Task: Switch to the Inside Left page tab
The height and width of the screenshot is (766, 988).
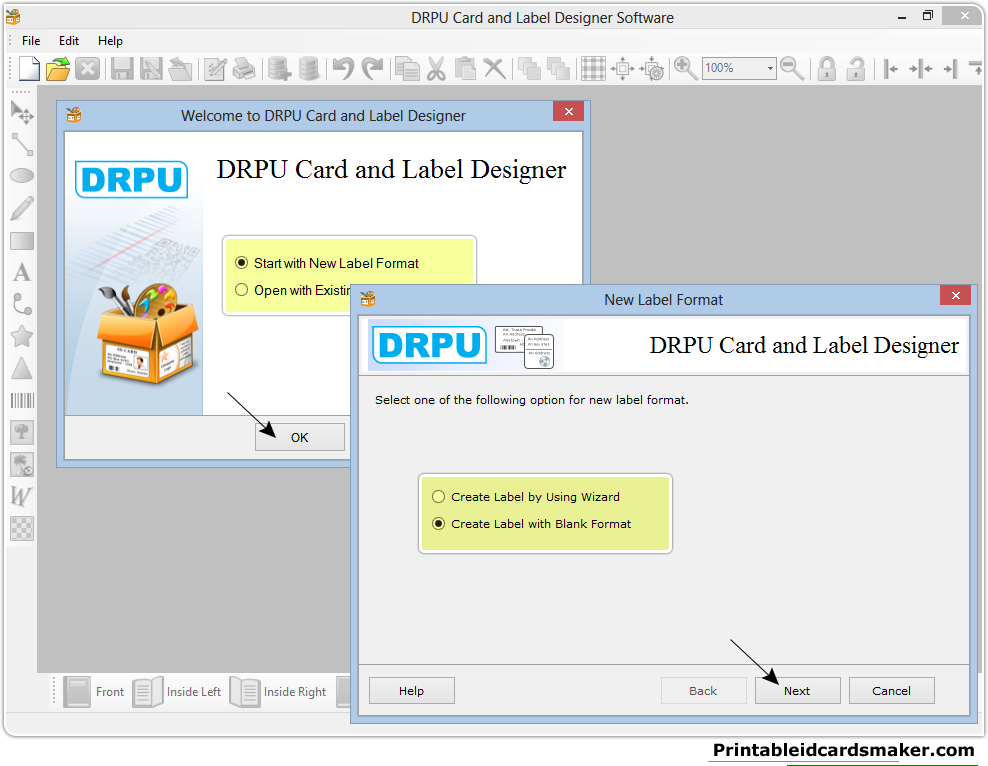Action: click(x=177, y=692)
